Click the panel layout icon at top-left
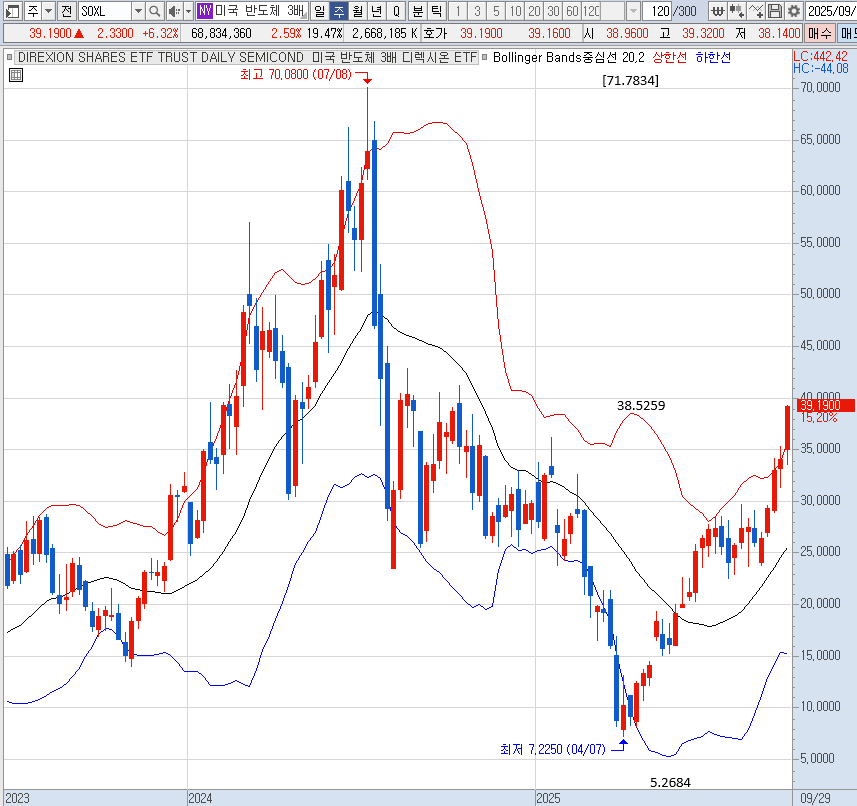The image size is (857, 806). [11, 11]
